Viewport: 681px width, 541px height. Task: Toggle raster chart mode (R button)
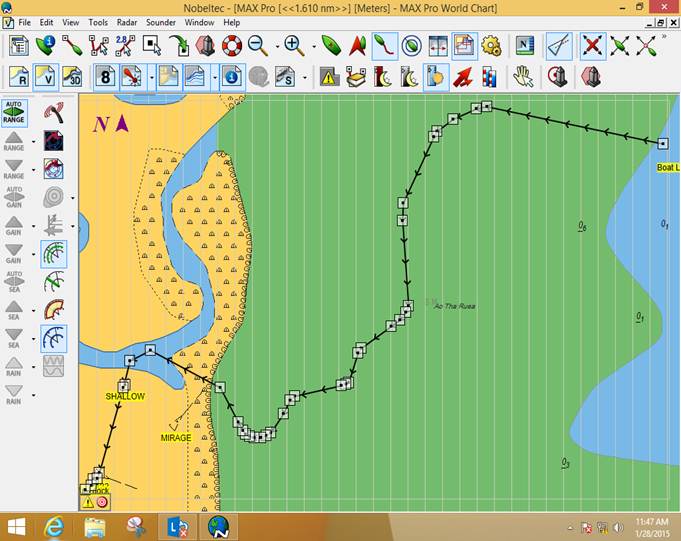[x=19, y=76]
